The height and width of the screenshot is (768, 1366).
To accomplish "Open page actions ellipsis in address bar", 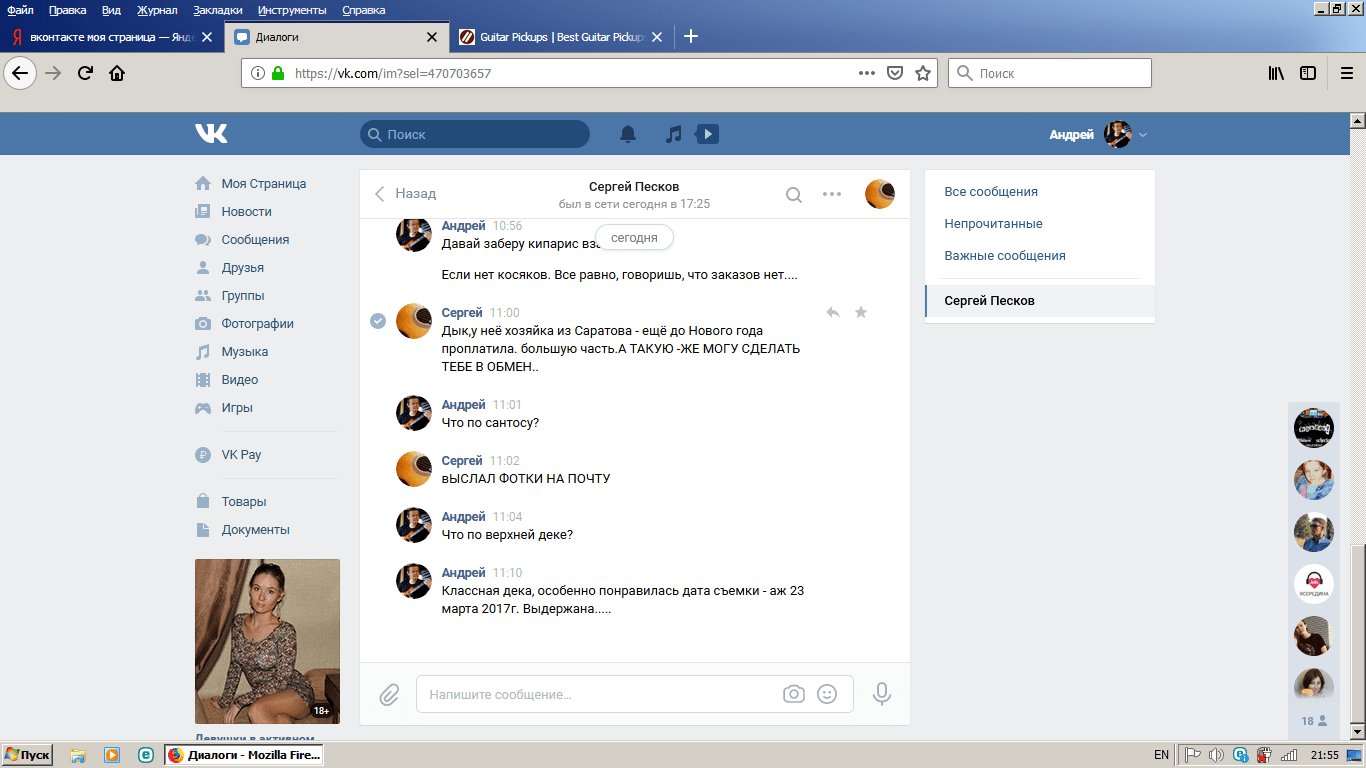I will click(867, 73).
